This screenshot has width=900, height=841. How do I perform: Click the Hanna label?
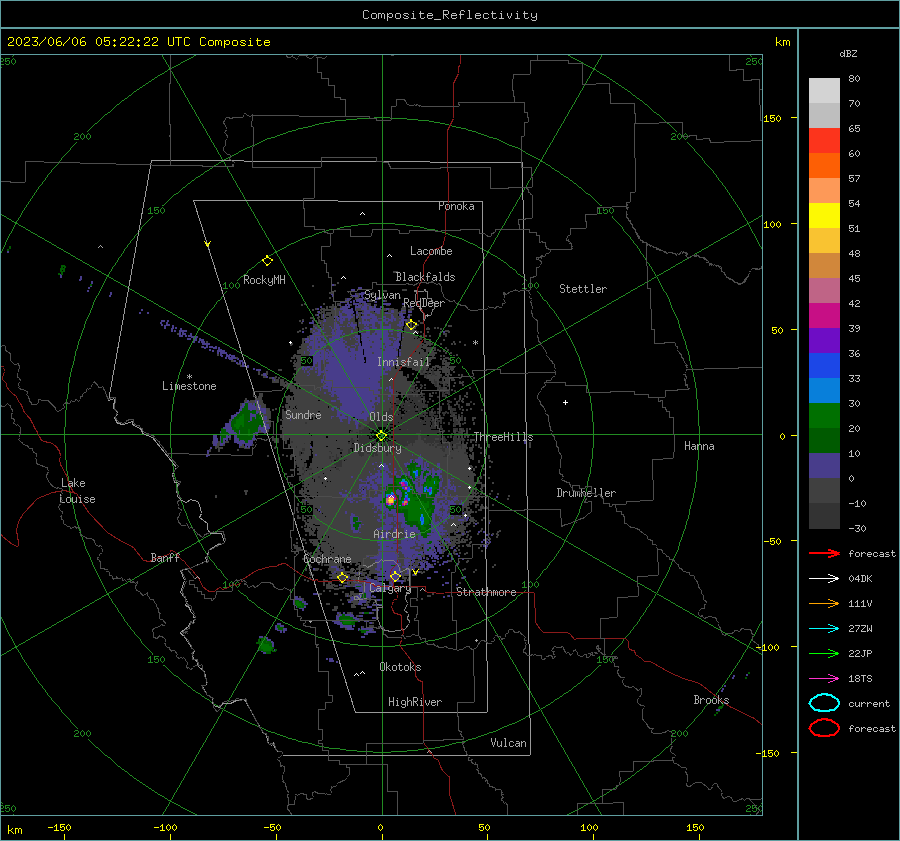[699, 446]
